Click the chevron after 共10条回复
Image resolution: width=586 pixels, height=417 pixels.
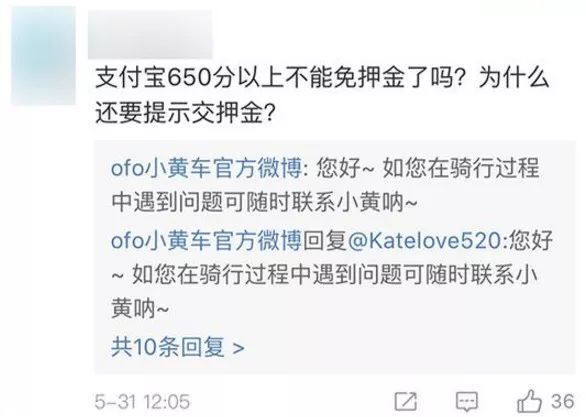pyautogui.click(x=238, y=348)
